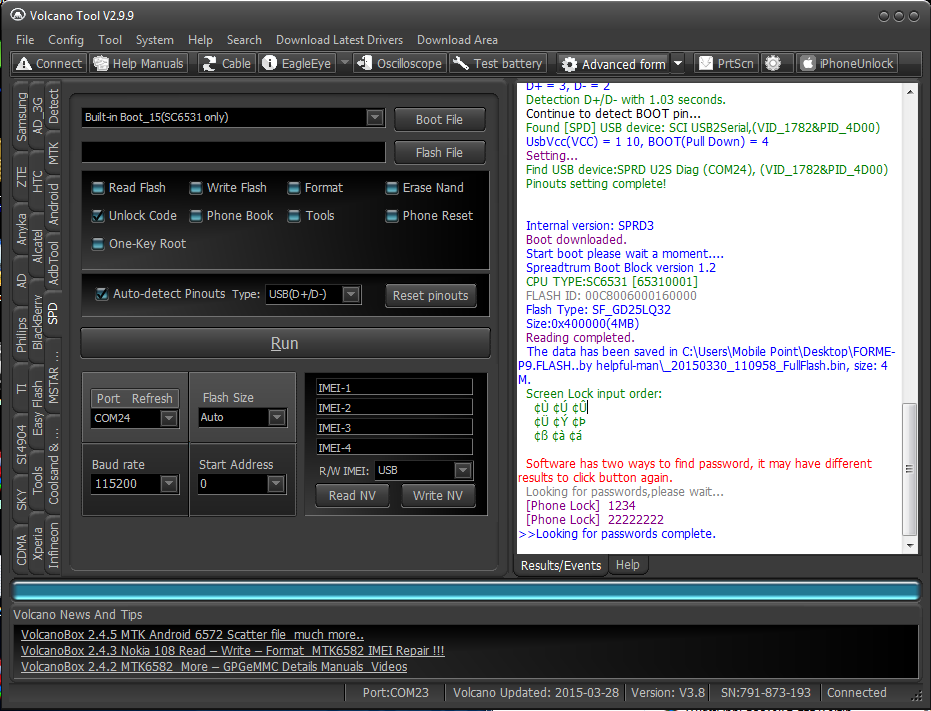931x711 pixels.
Task: Open Download Latest Drivers menu
Action: click(339, 40)
